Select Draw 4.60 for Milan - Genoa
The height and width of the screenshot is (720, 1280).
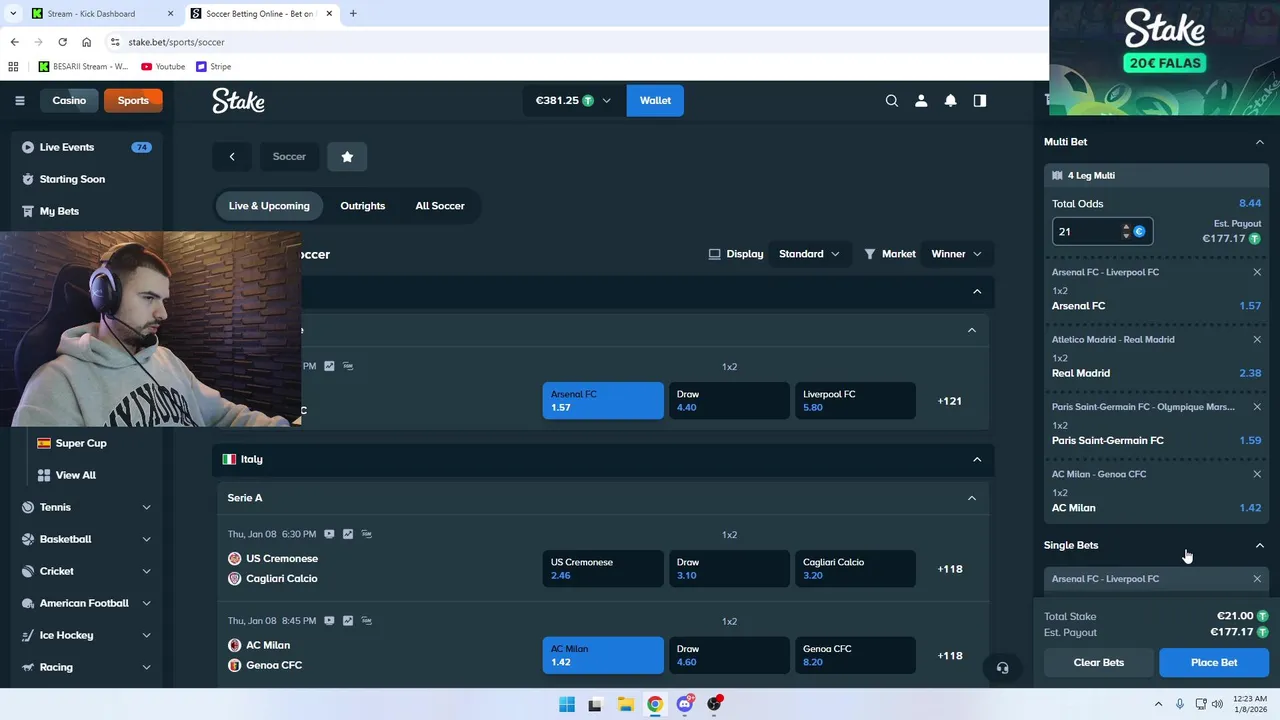[x=729, y=656]
